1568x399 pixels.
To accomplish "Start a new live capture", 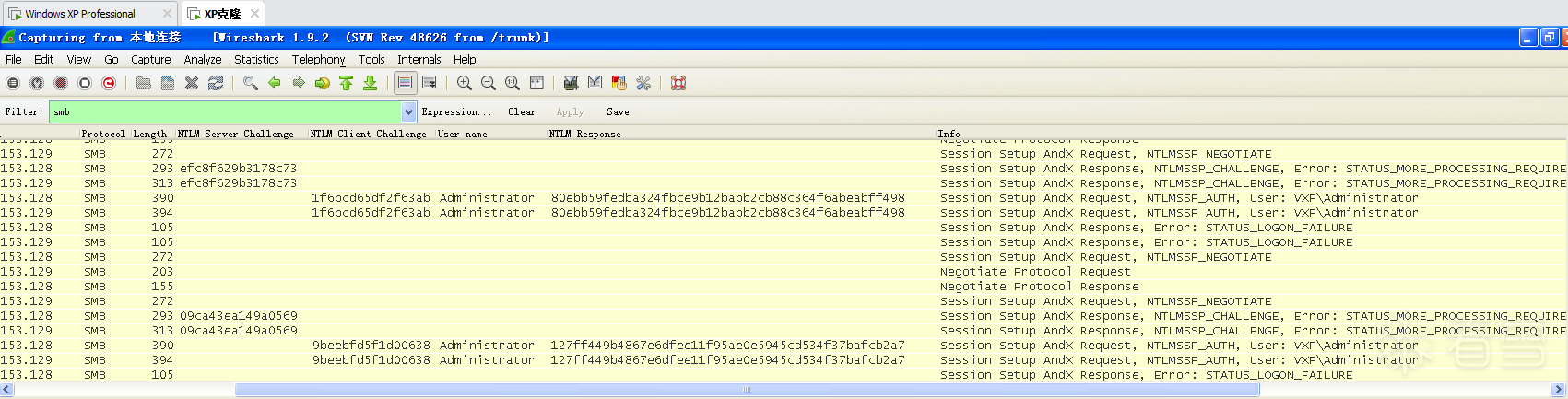I will coord(61,83).
